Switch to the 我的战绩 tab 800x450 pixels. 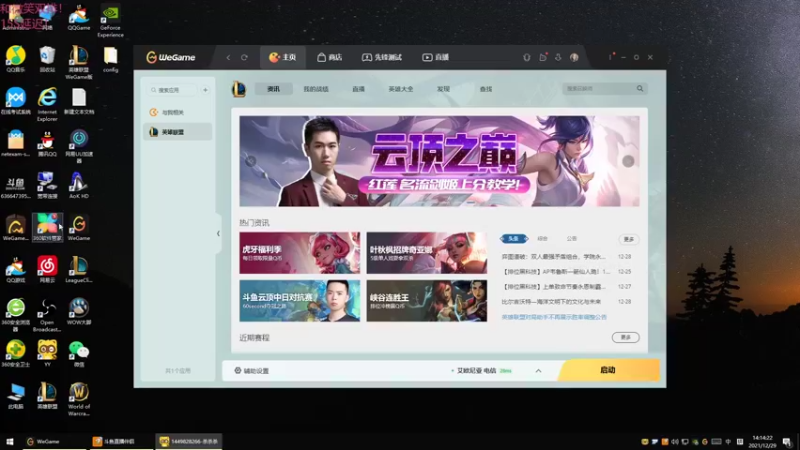click(x=316, y=89)
